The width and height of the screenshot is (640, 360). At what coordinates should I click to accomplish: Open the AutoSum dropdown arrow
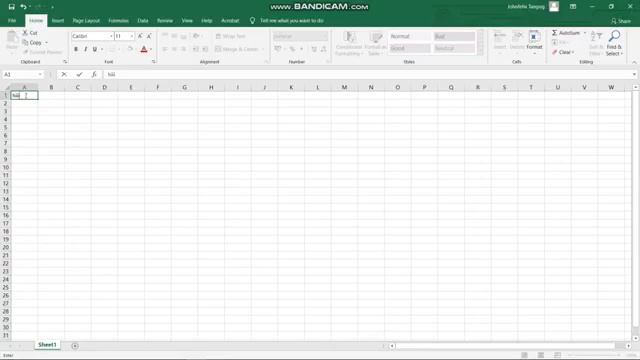point(584,33)
